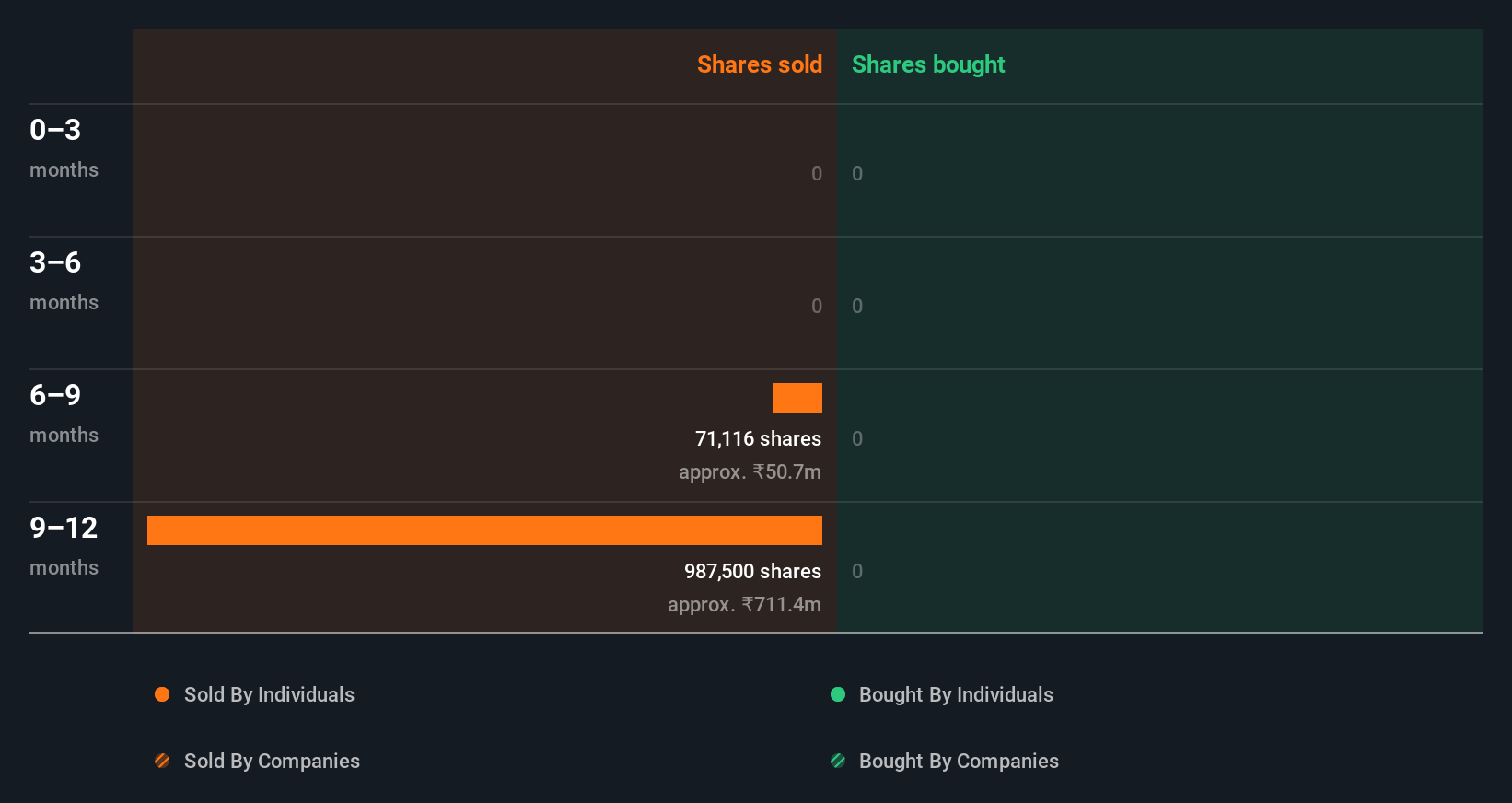Click the long orange 9–12 months bar
The width and height of the screenshot is (1512, 803).
(x=484, y=530)
